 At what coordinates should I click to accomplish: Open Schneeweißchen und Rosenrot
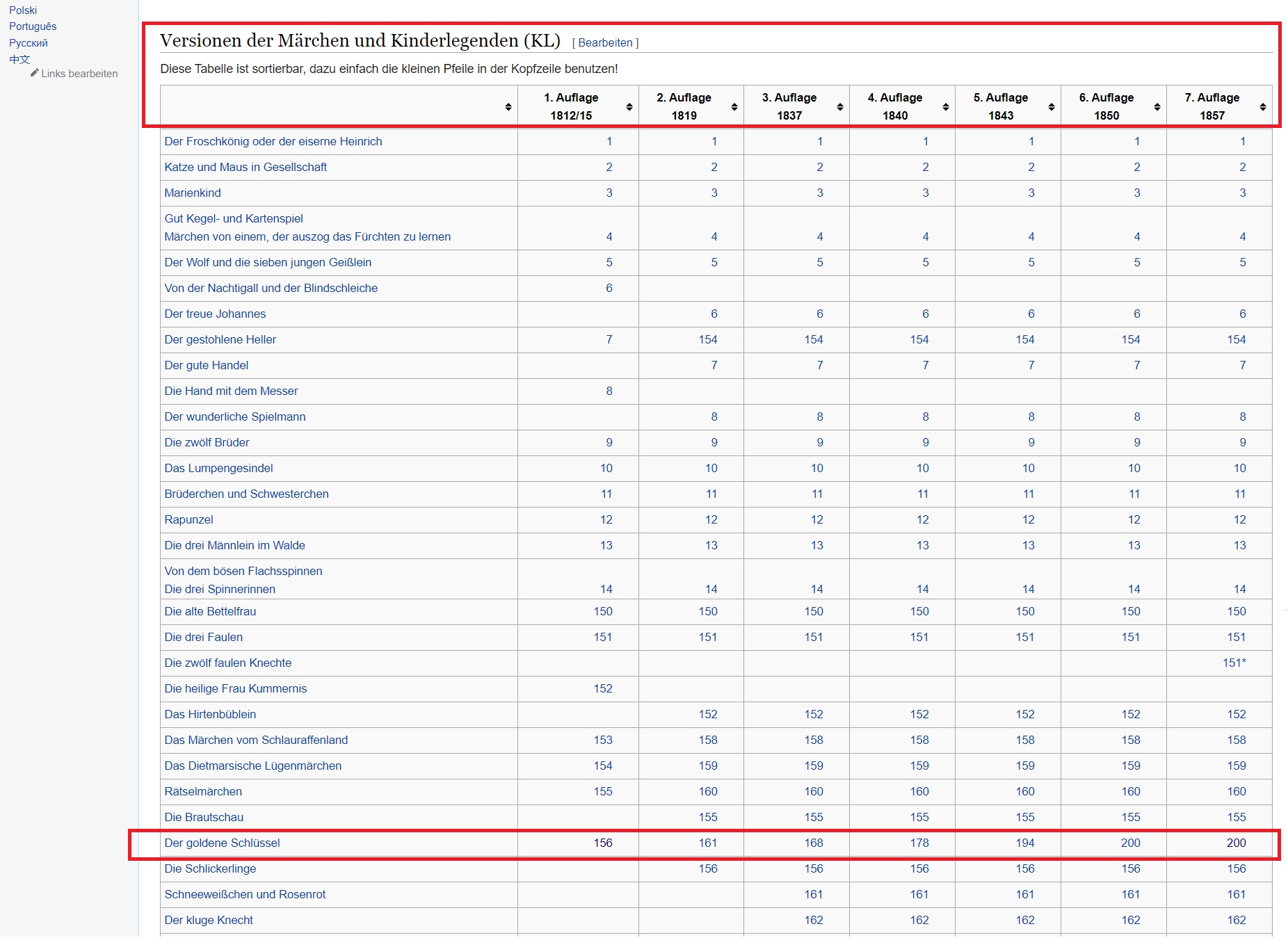pos(245,894)
